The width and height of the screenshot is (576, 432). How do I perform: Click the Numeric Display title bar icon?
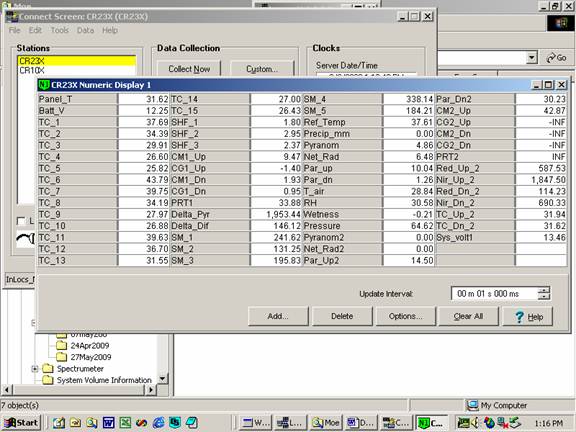pos(44,85)
